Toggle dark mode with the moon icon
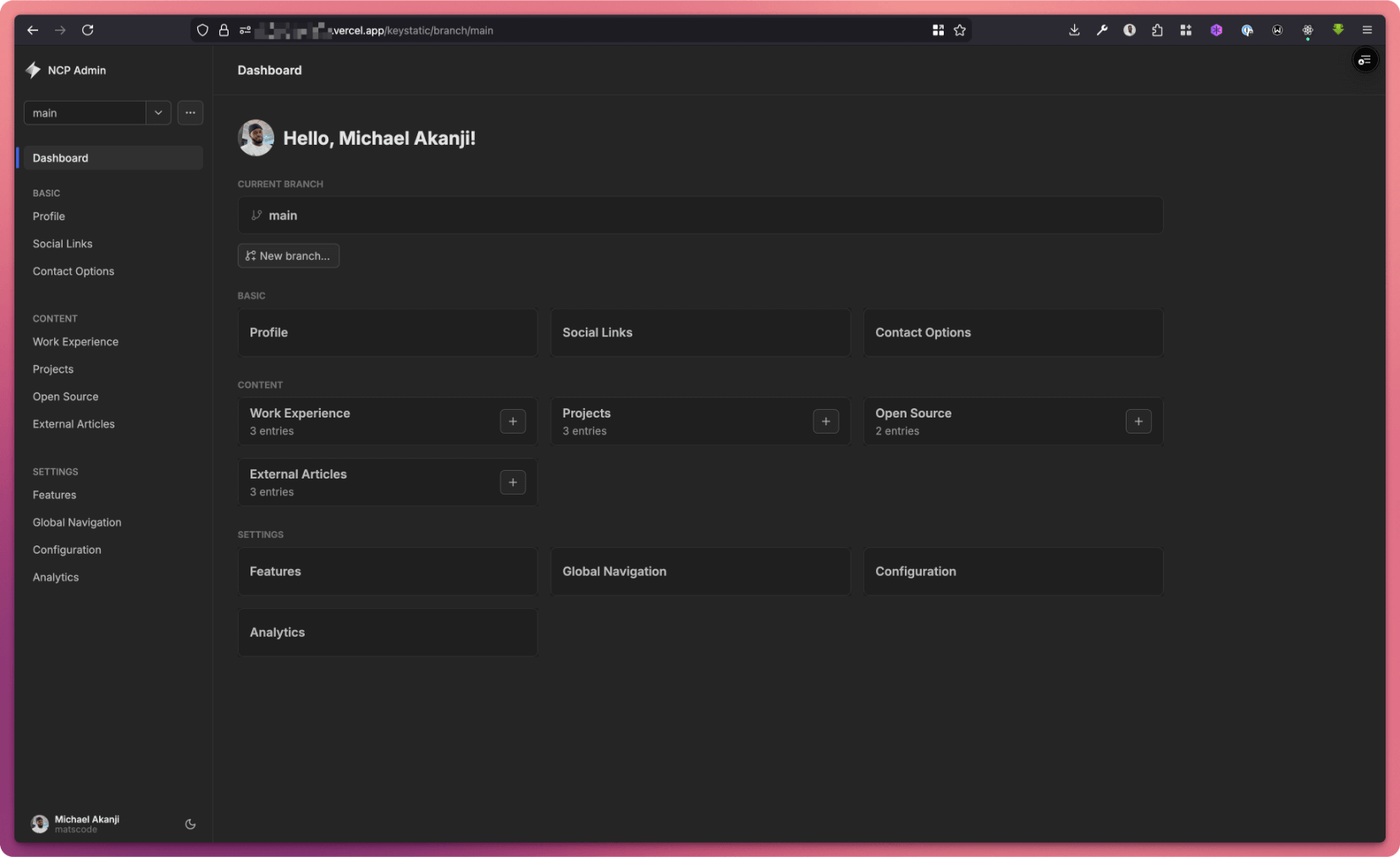This screenshot has width=1400, height=857. click(190, 823)
